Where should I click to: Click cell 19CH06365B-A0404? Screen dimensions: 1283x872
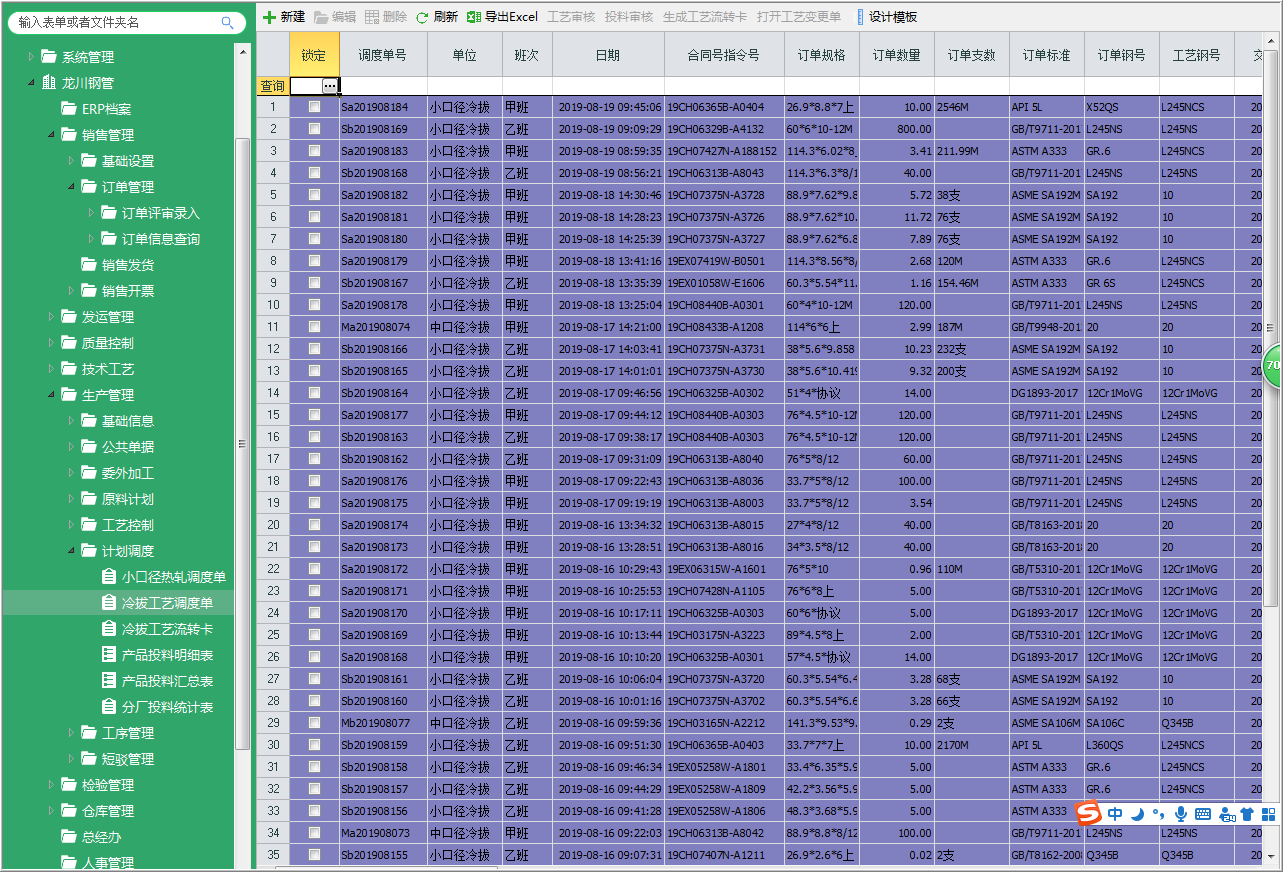[x=724, y=106]
